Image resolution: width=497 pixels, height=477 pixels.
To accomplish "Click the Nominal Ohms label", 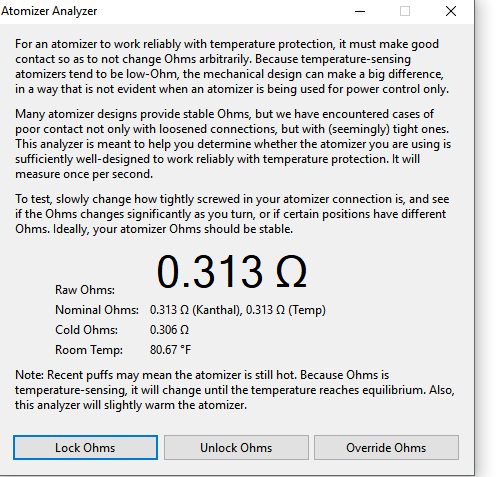I will tap(97, 310).
